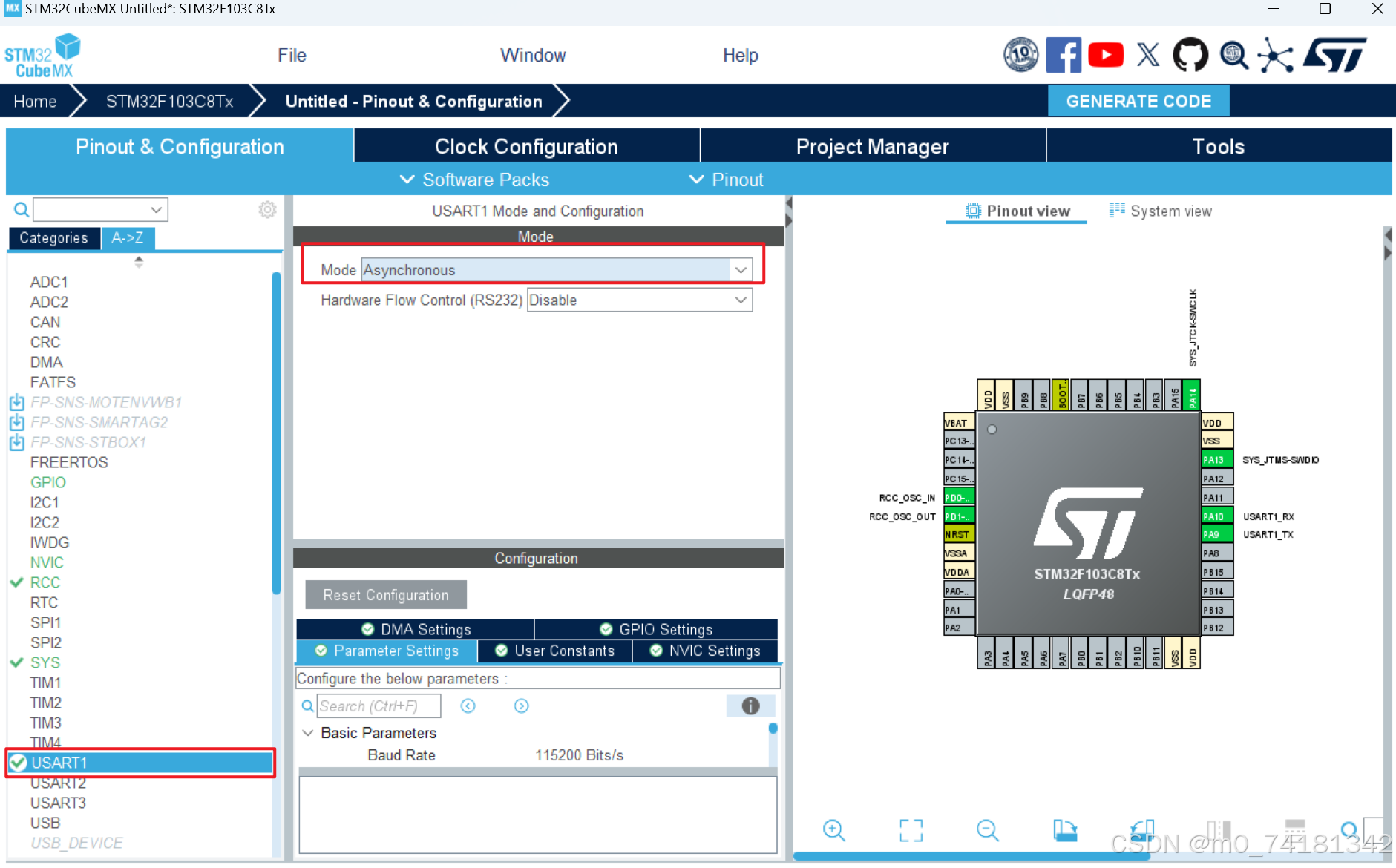1396x868 pixels.
Task: Select USART1 in the peripheral list
Action: [x=141, y=763]
